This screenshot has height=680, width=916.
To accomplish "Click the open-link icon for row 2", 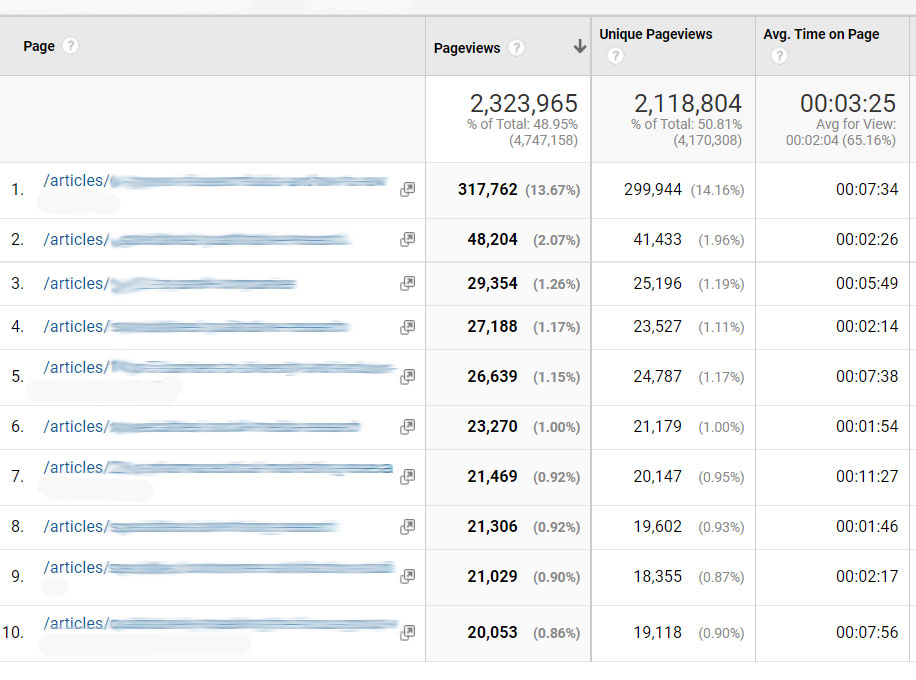I will [x=407, y=240].
